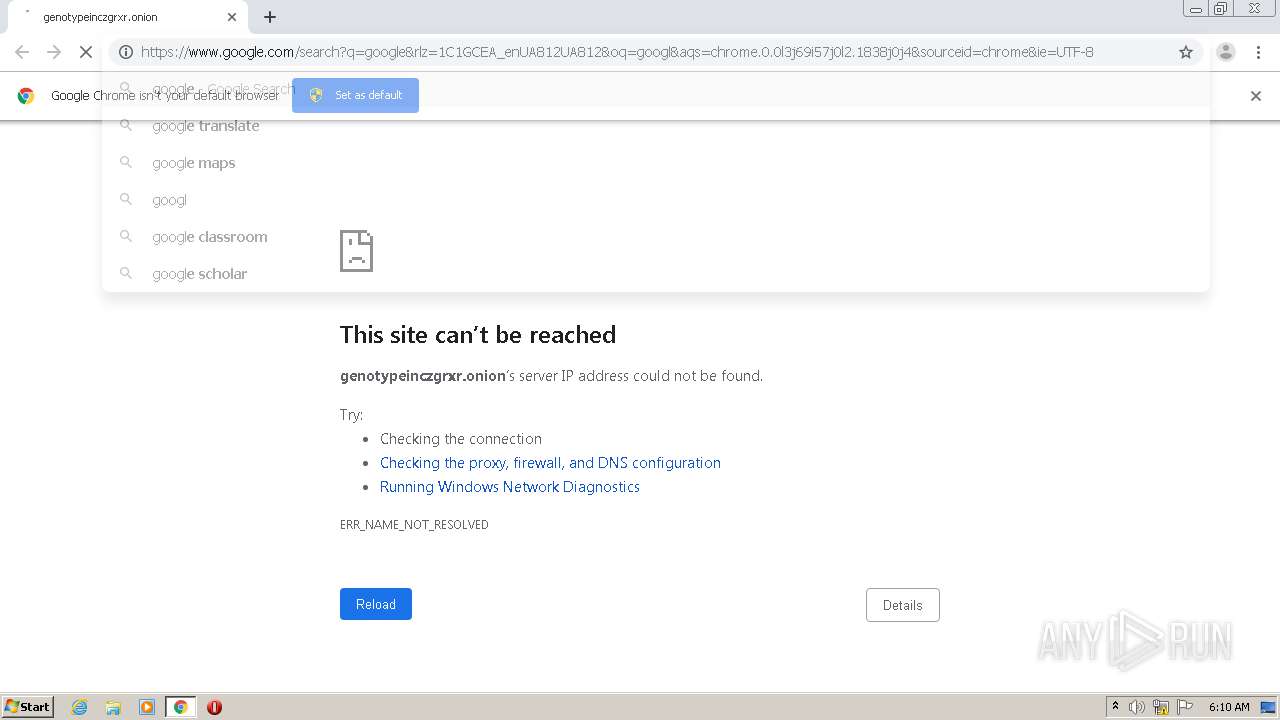Open the profile avatar menu
1280x720 pixels.
click(1226, 52)
